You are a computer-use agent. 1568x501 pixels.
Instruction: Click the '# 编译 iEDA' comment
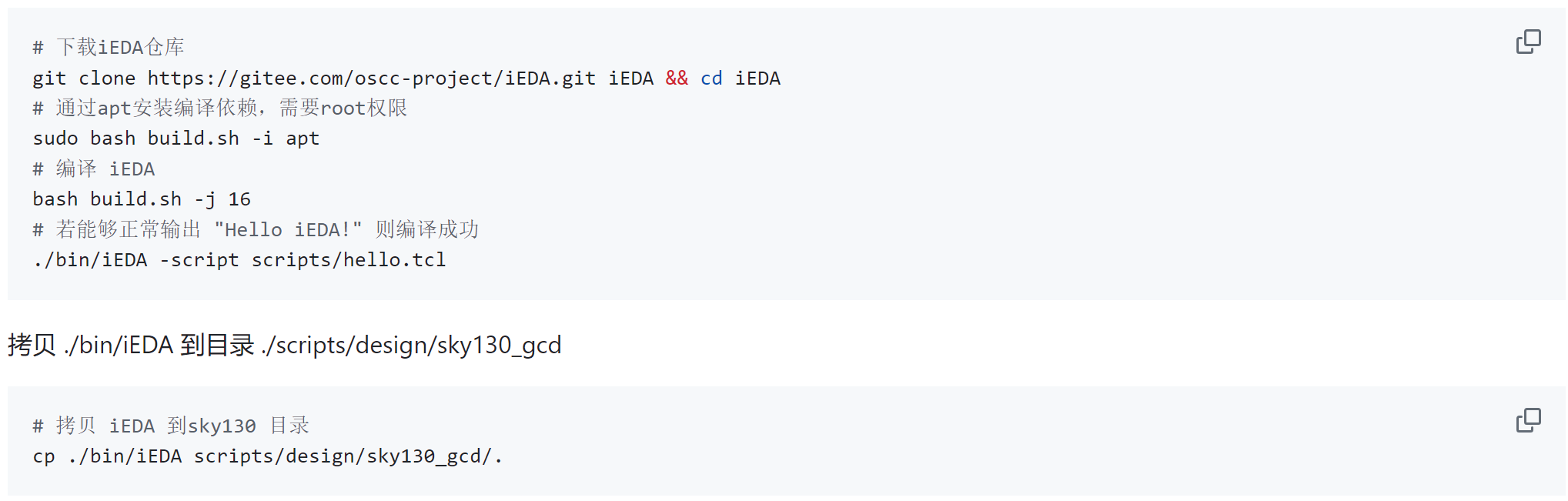click(x=94, y=169)
